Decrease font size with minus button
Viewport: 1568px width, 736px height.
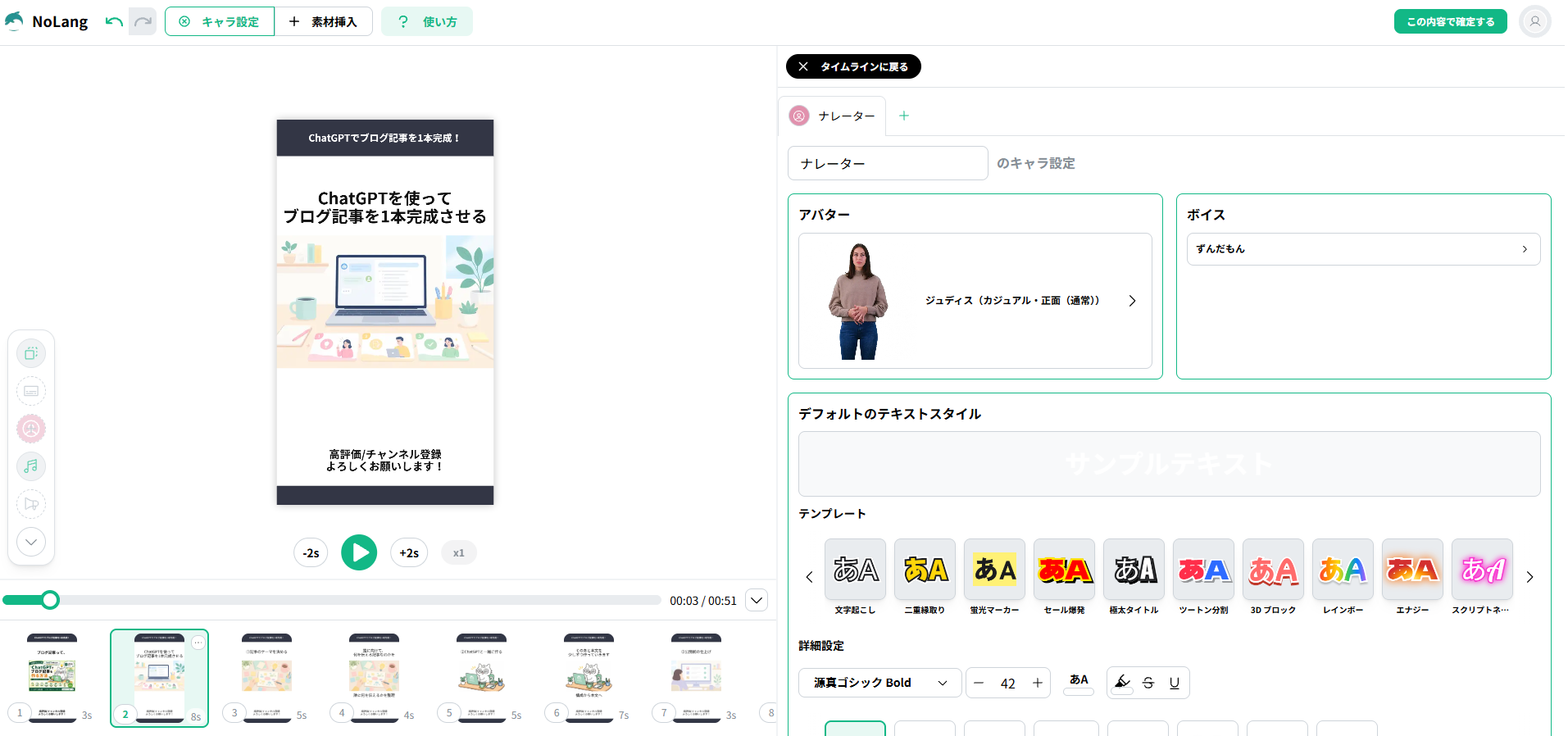(x=979, y=683)
